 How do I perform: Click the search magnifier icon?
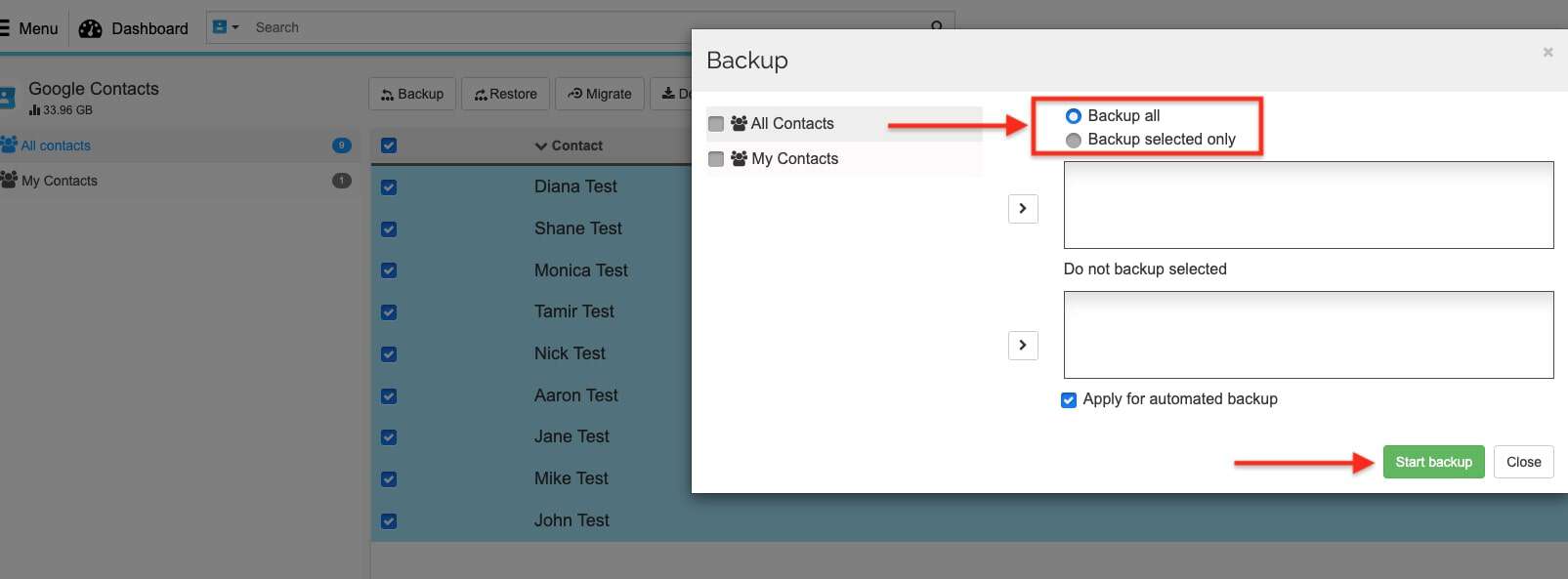point(936,26)
